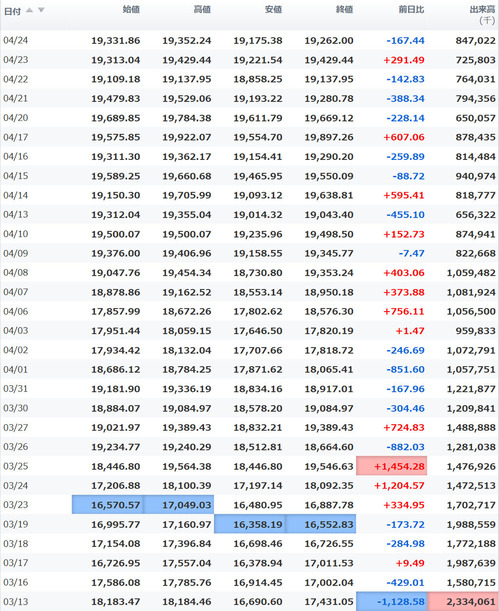Select the highlighted opening value 16,570.57
The width and height of the screenshot is (499, 611).
(x=108, y=505)
